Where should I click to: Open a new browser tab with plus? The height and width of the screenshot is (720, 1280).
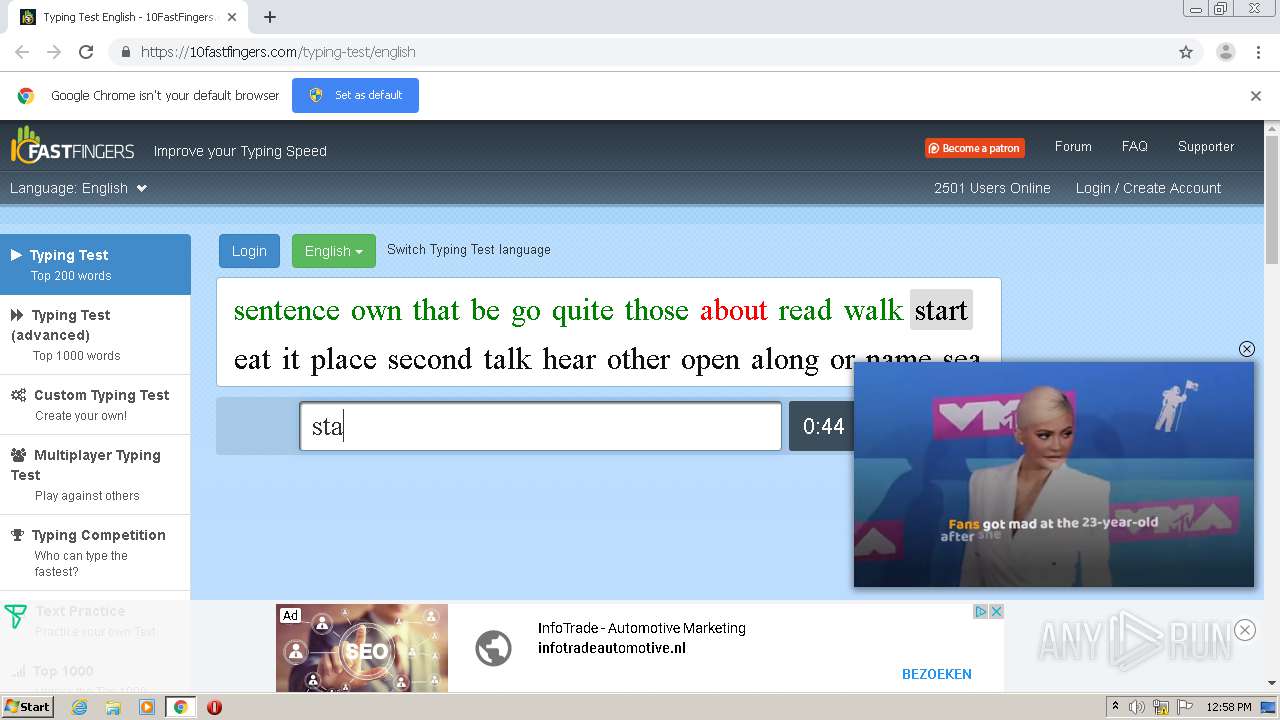(270, 17)
